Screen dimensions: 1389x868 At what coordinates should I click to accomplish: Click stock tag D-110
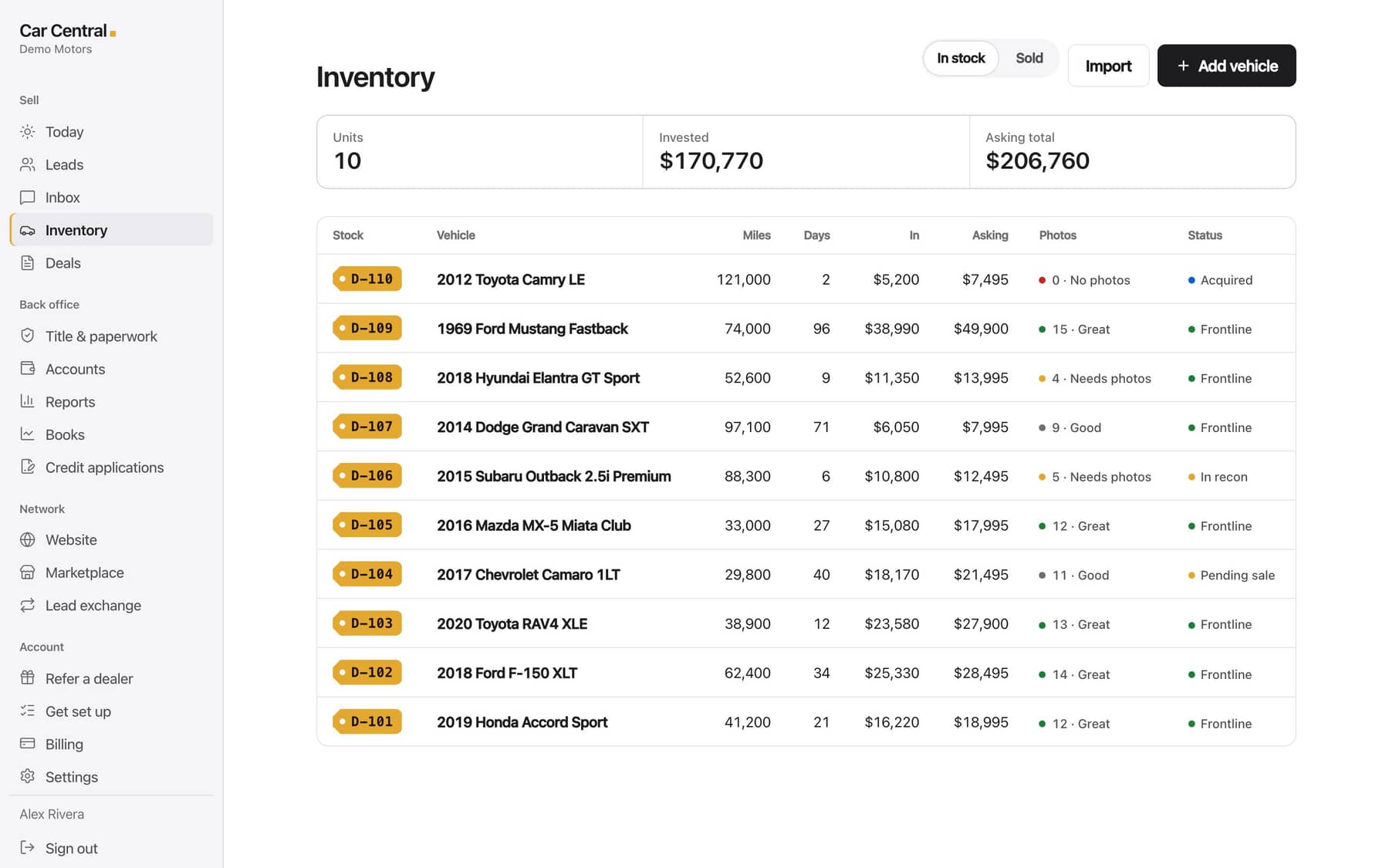(x=367, y=279)
